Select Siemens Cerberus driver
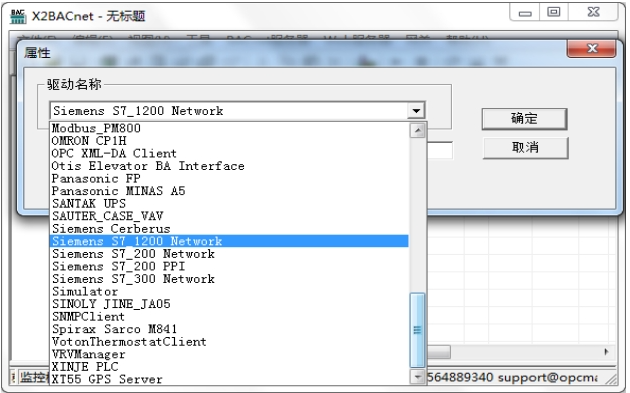 229,229
